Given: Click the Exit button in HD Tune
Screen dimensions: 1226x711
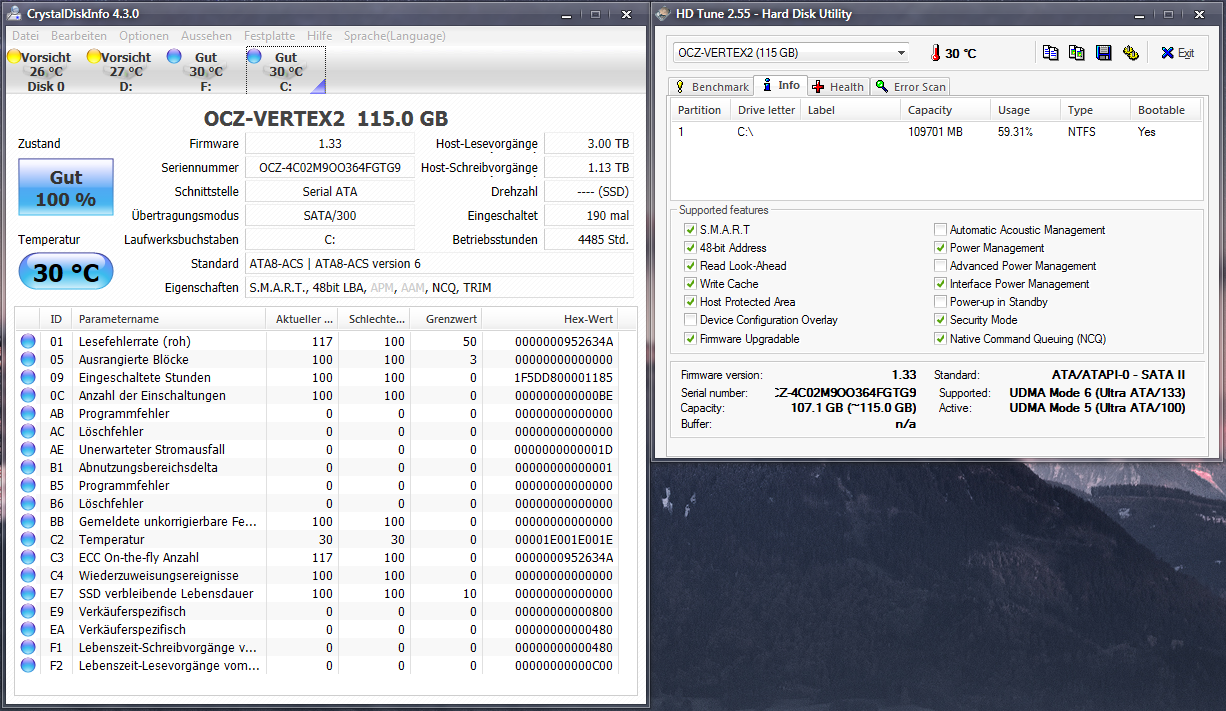Looking at the screenshot, I should point(1177,53).
